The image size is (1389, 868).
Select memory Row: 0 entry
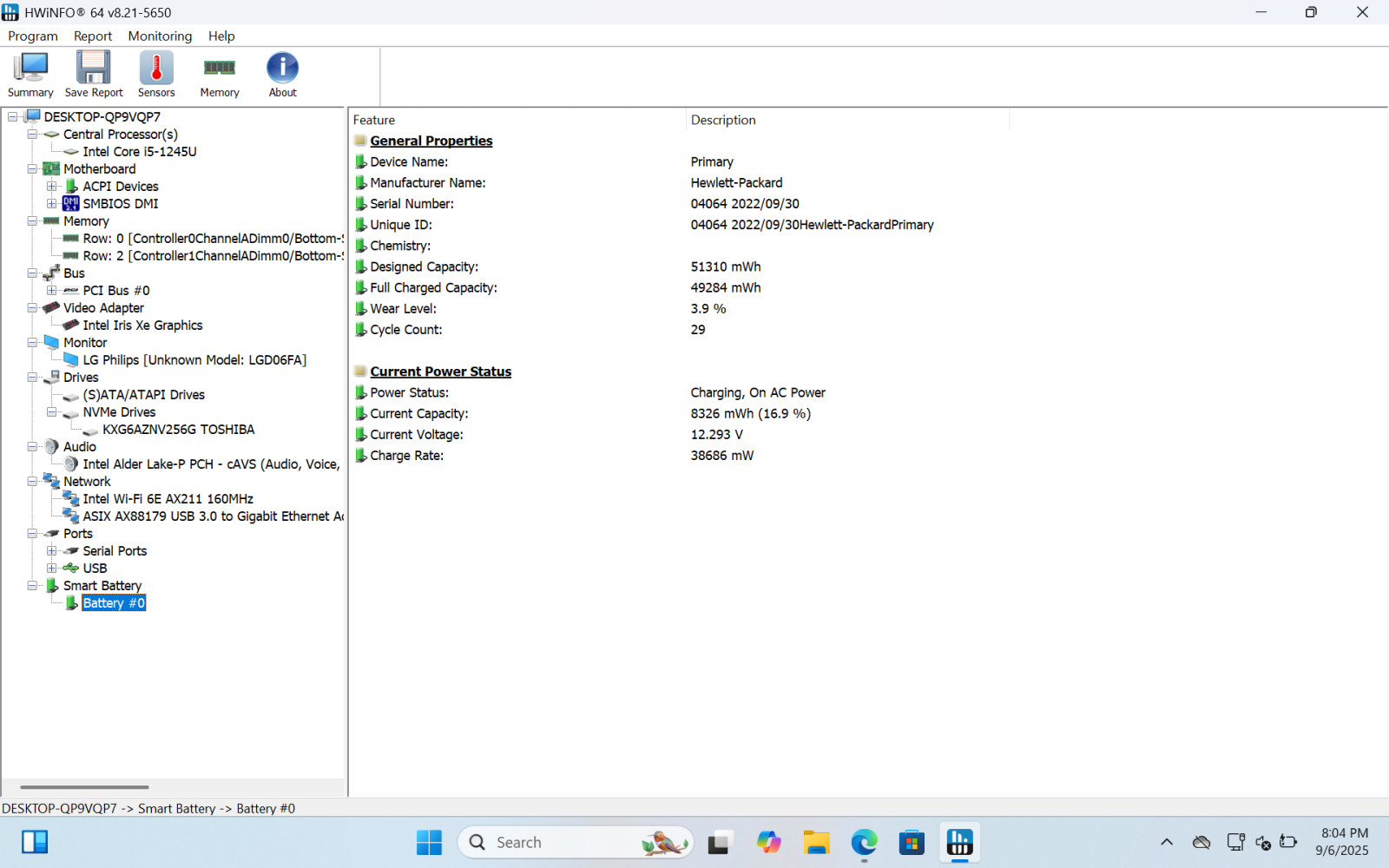click(x=214, y=239)
